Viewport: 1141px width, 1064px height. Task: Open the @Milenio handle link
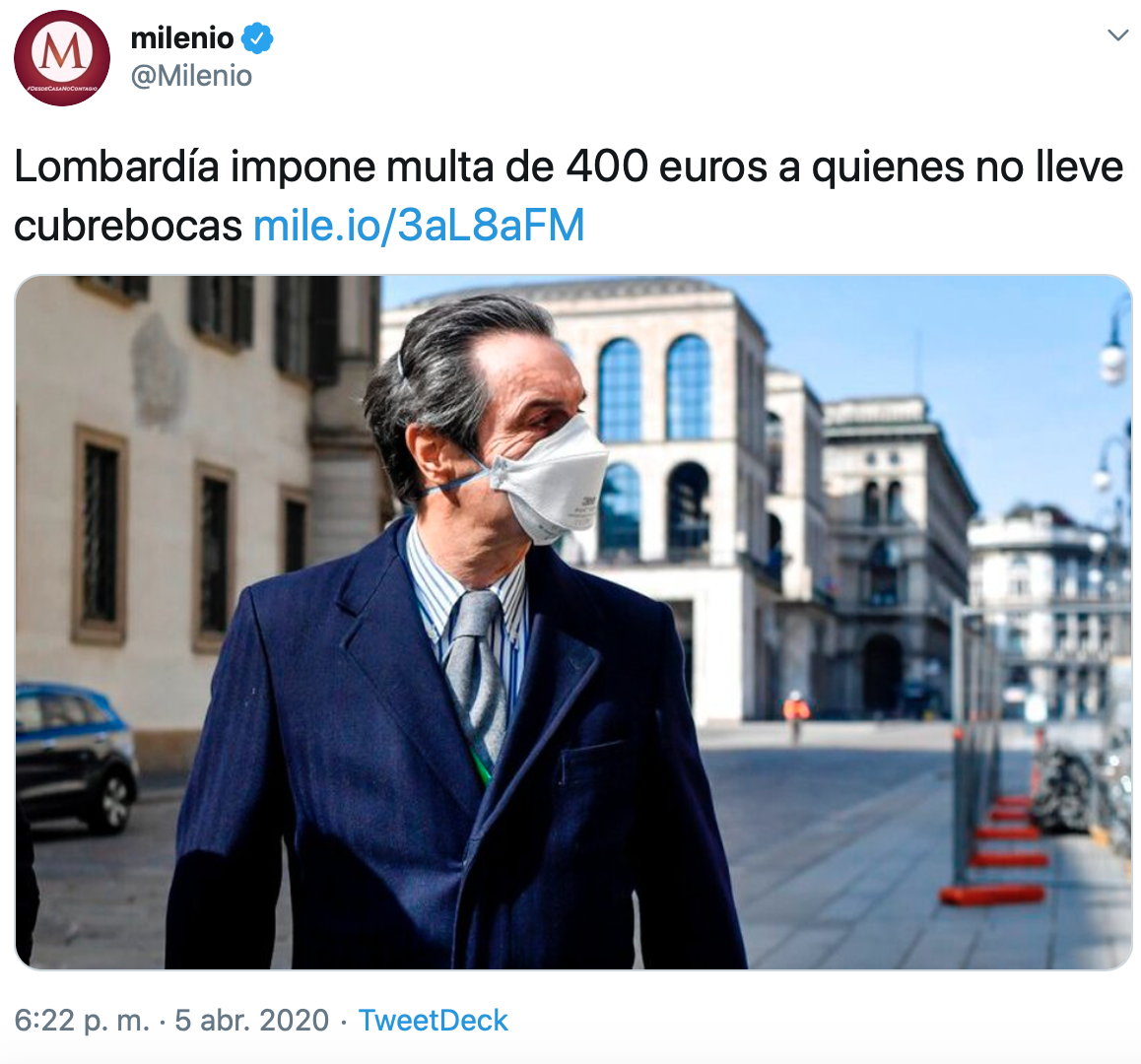(191, 76)
